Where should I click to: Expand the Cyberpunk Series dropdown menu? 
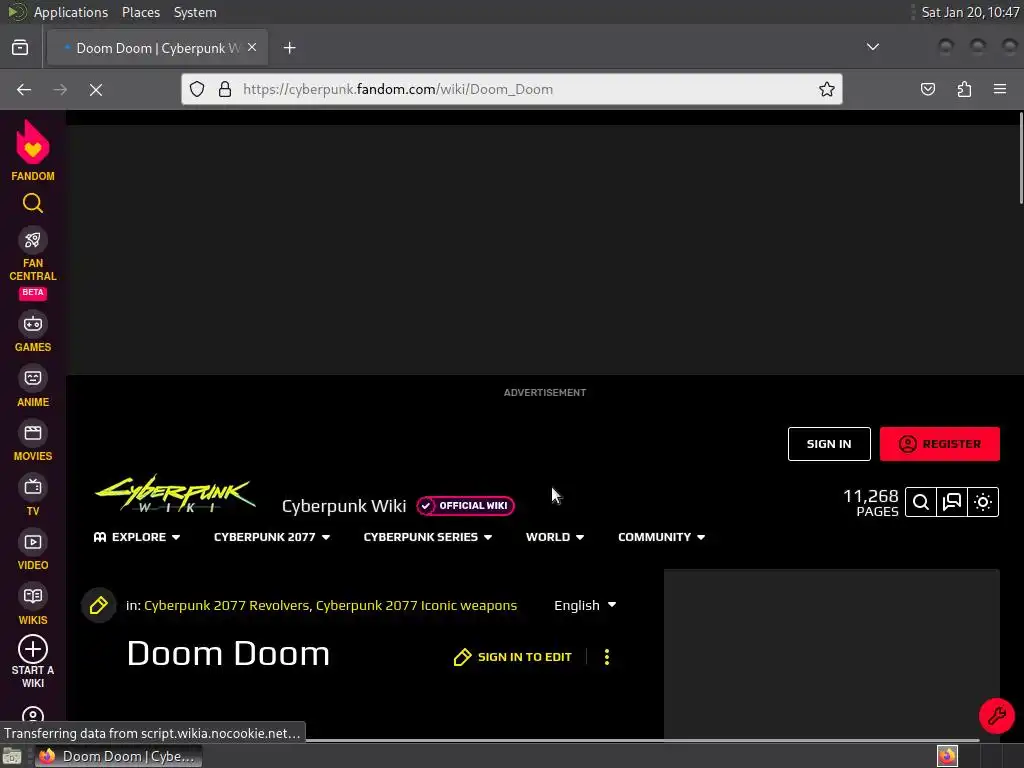[428, 537]
